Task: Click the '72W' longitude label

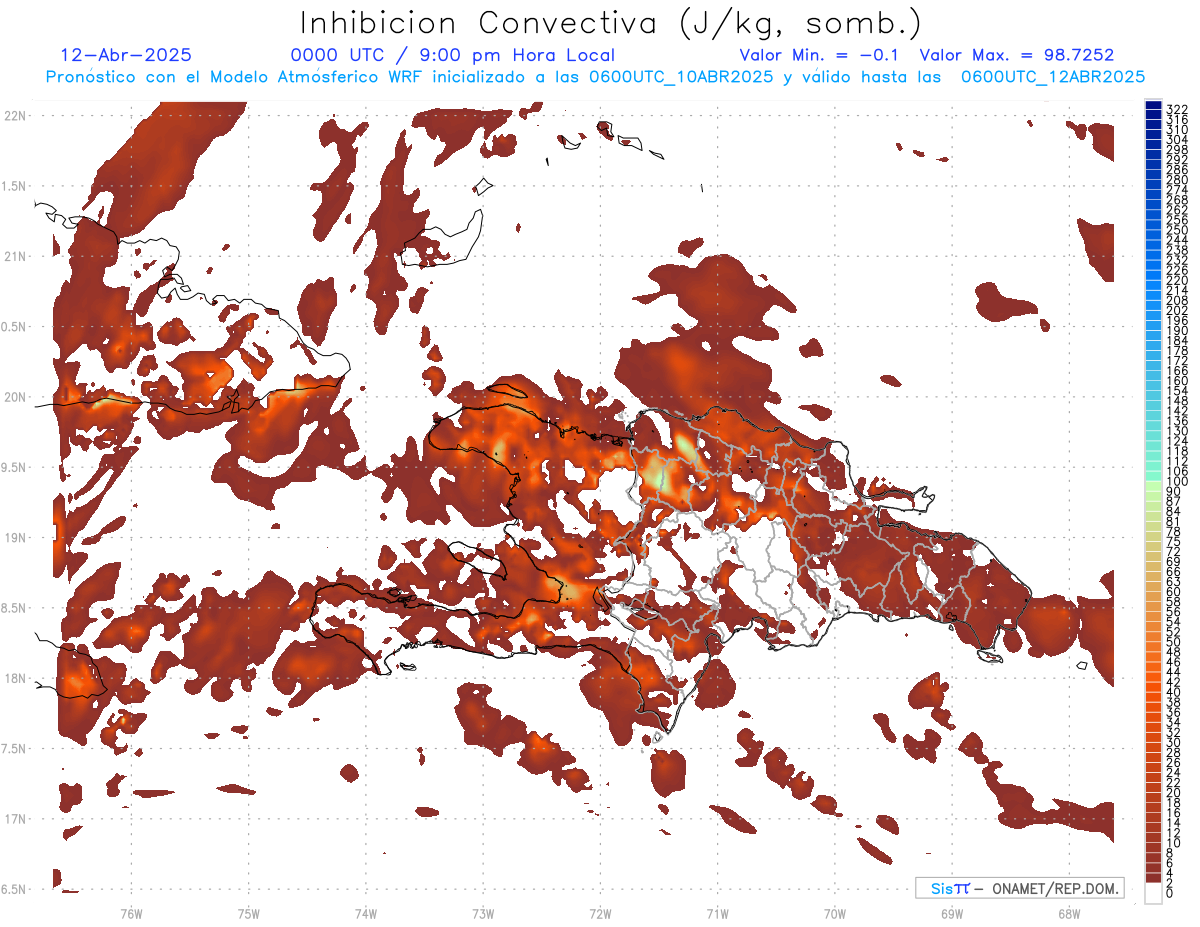Action: tap(600, 913)
